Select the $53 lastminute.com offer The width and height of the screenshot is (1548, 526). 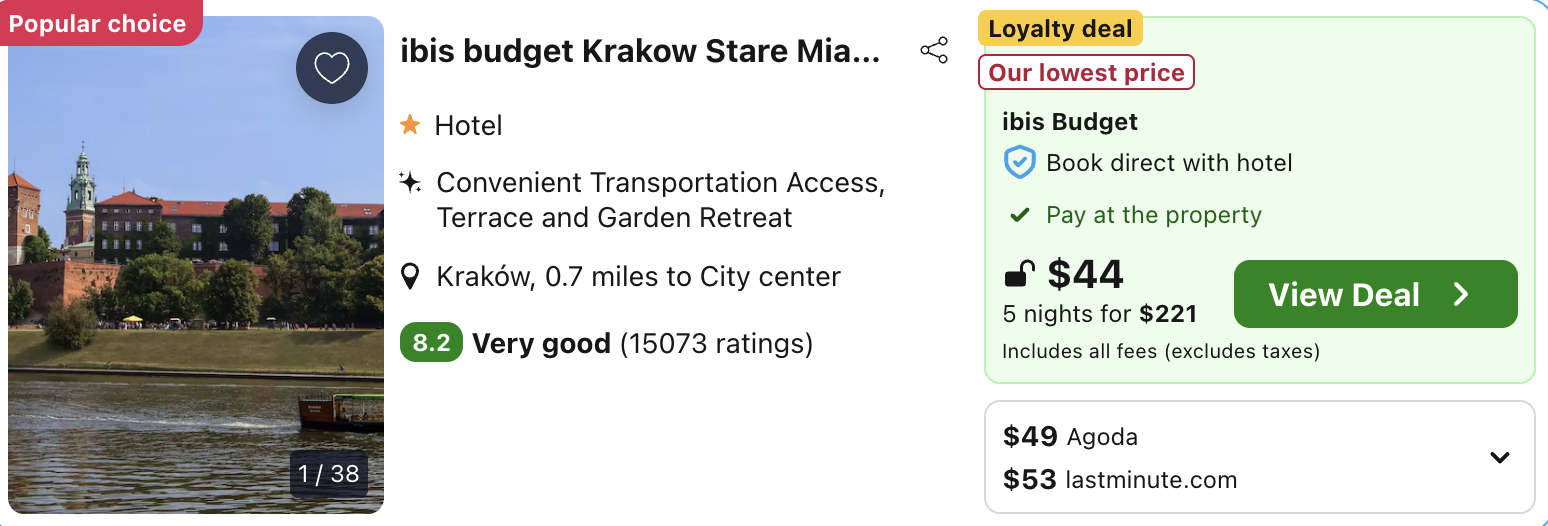tap(1120, 480)
